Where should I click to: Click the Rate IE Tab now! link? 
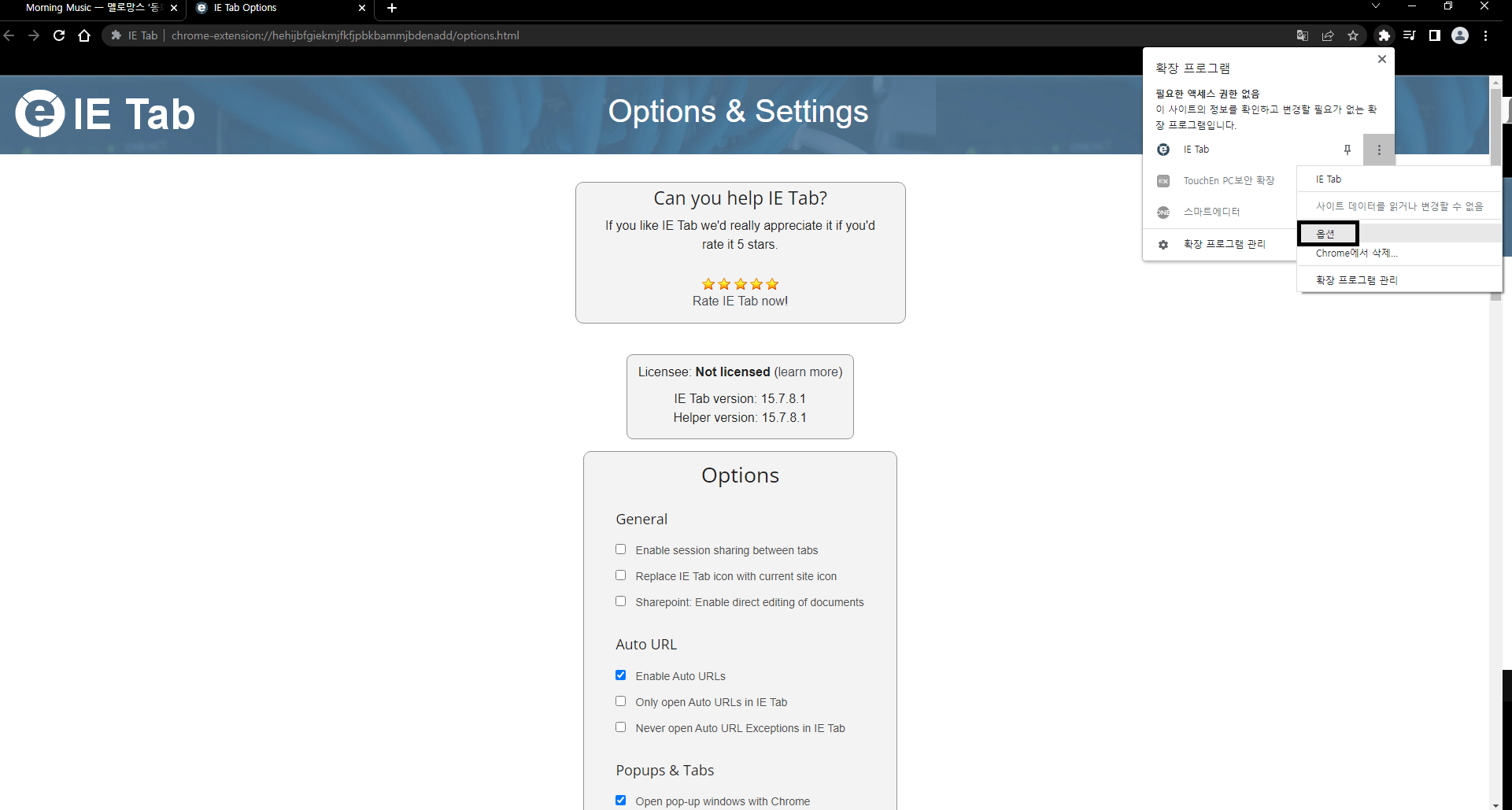click(x=740, y=301)
